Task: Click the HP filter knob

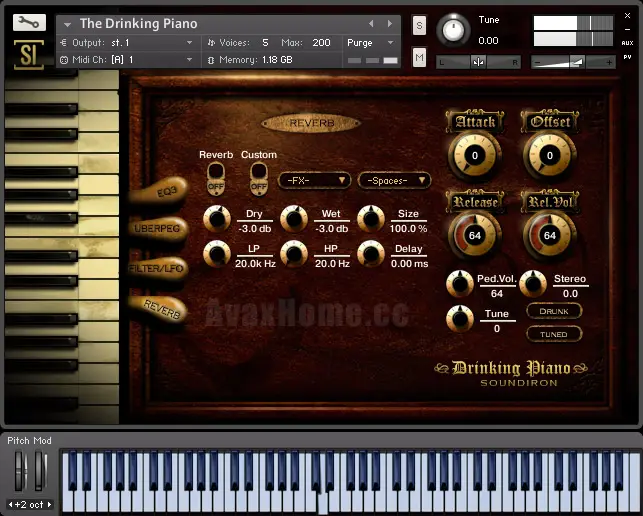Action: (294, 254)
